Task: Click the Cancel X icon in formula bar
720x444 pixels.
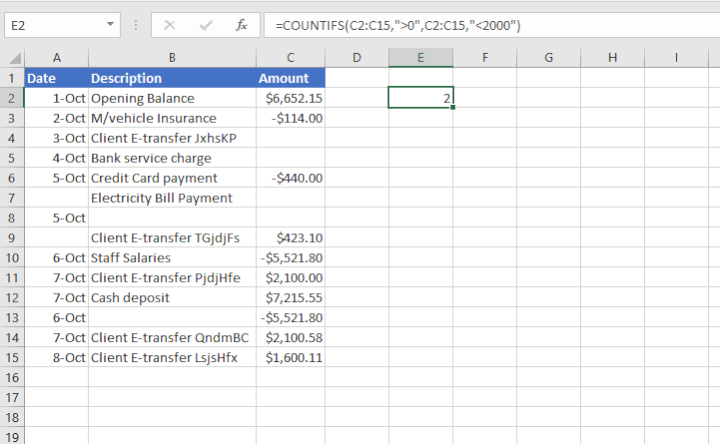Action: coord(170,25)
